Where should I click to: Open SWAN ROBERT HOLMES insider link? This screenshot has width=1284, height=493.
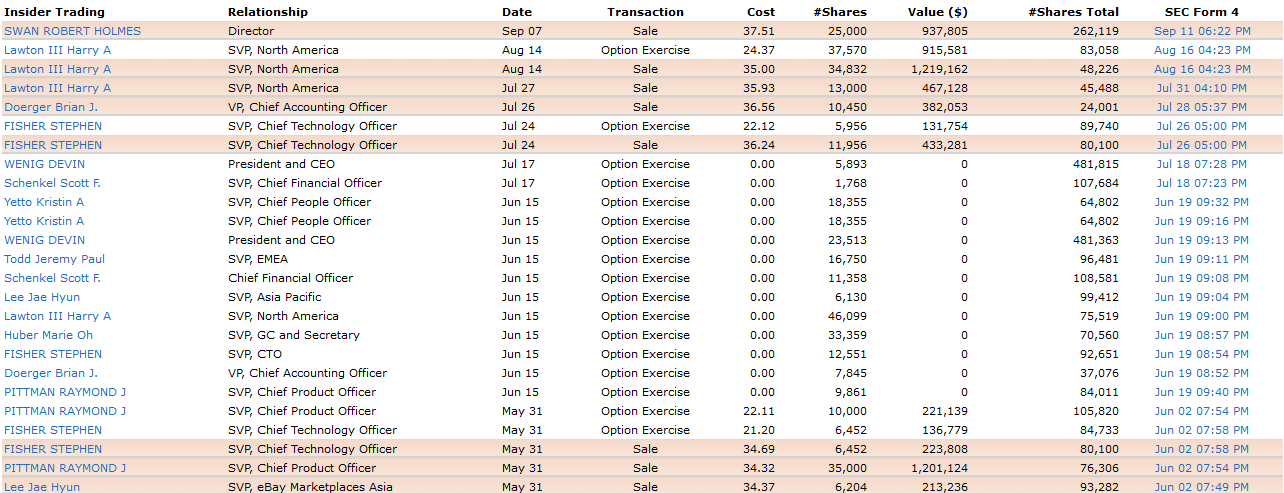tap(72, 31)
